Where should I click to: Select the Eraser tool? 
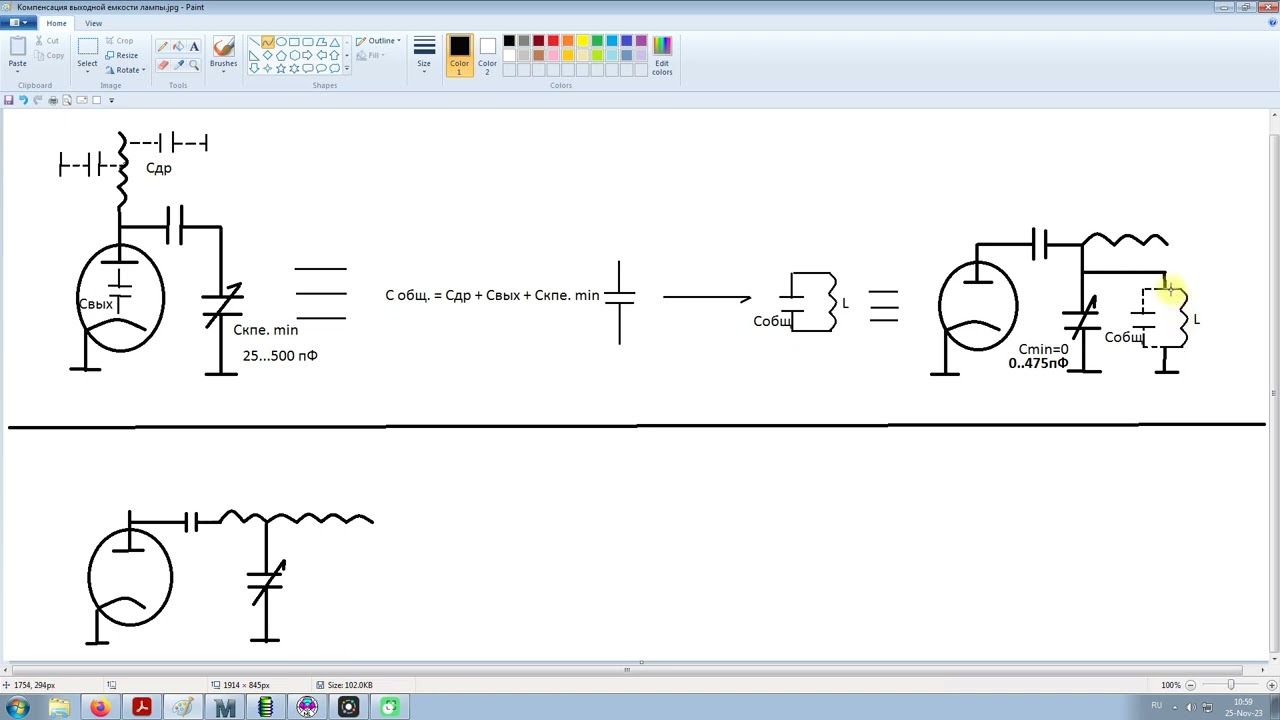pyautogui.click(x=163, y=65)
